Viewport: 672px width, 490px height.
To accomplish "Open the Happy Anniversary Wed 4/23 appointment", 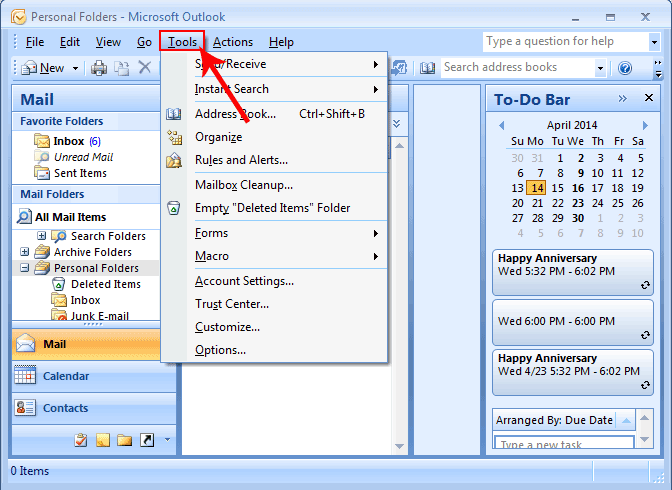I will point(573,372).
